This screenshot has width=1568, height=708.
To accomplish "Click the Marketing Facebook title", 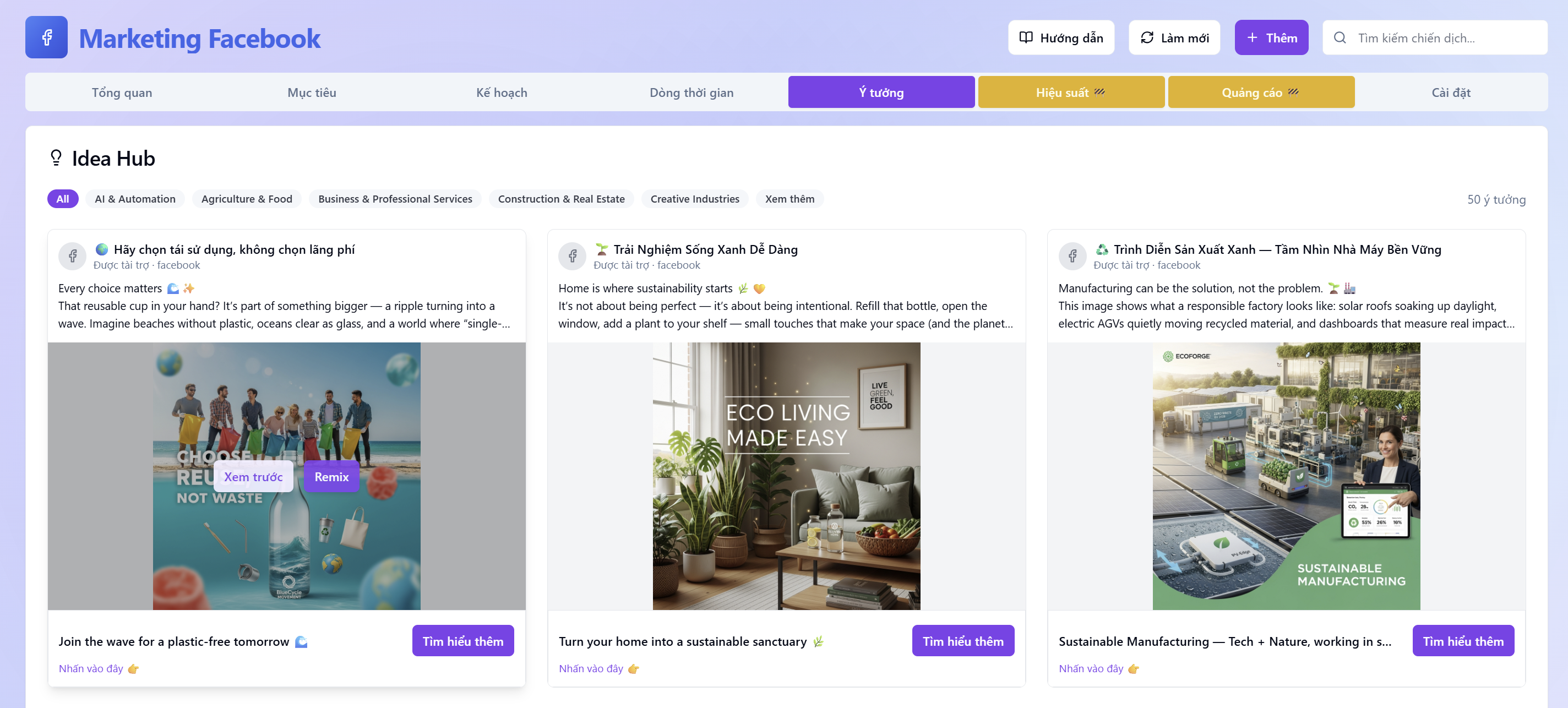I will [200, 39].
